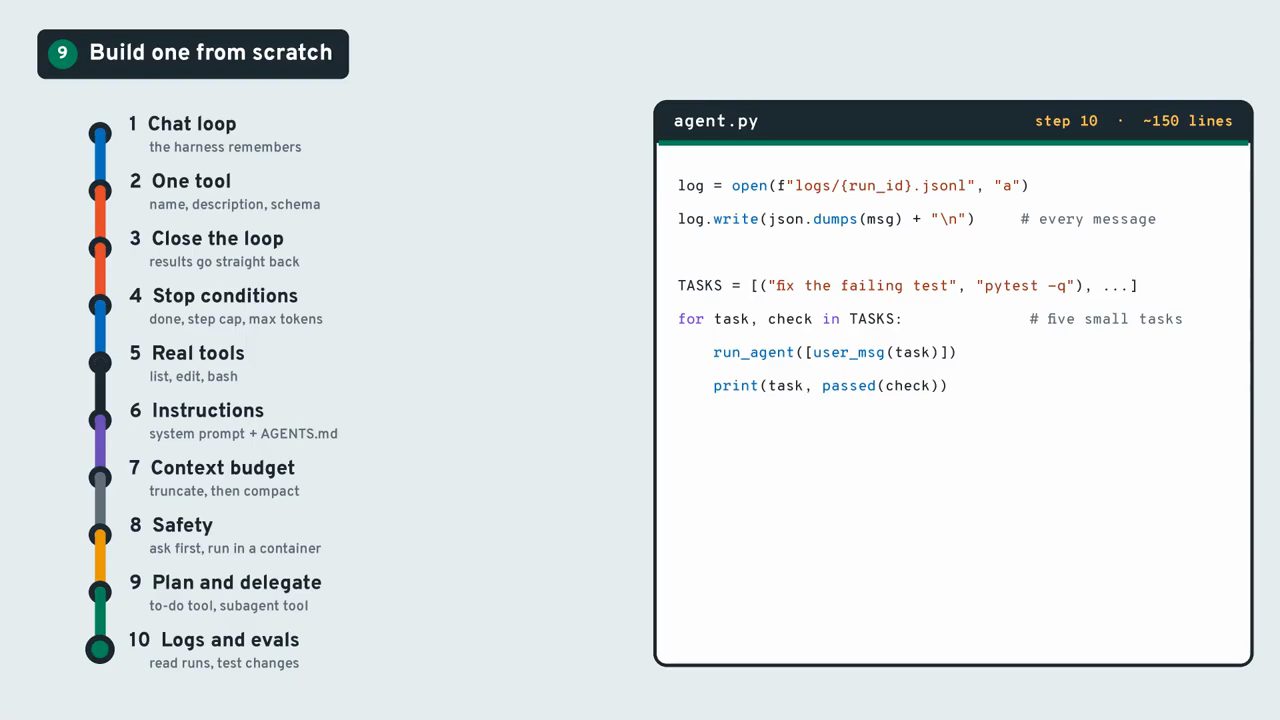Click the agent.py file name in code header
1280x720 pixels.
click(x=716, y=121)
